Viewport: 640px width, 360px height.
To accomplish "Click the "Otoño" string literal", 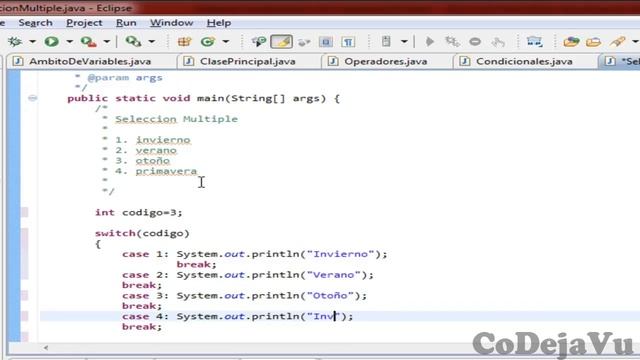I will pyautogui.click(x=330, y=296).
